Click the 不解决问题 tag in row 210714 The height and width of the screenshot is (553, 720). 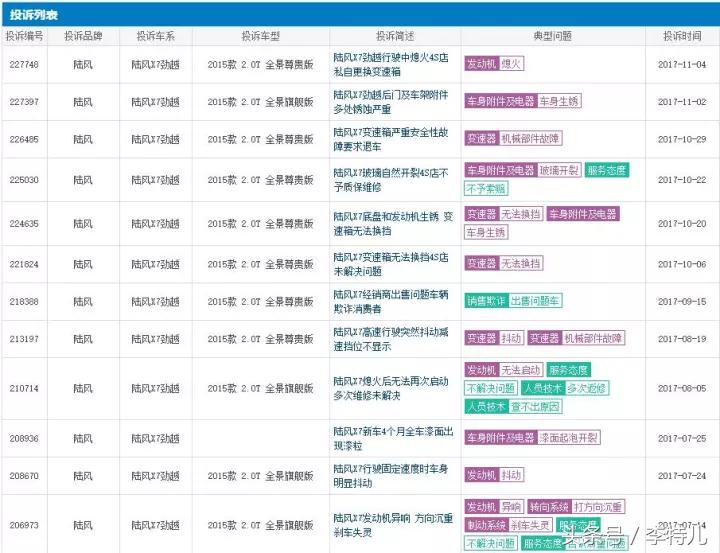tap(491, 388)
